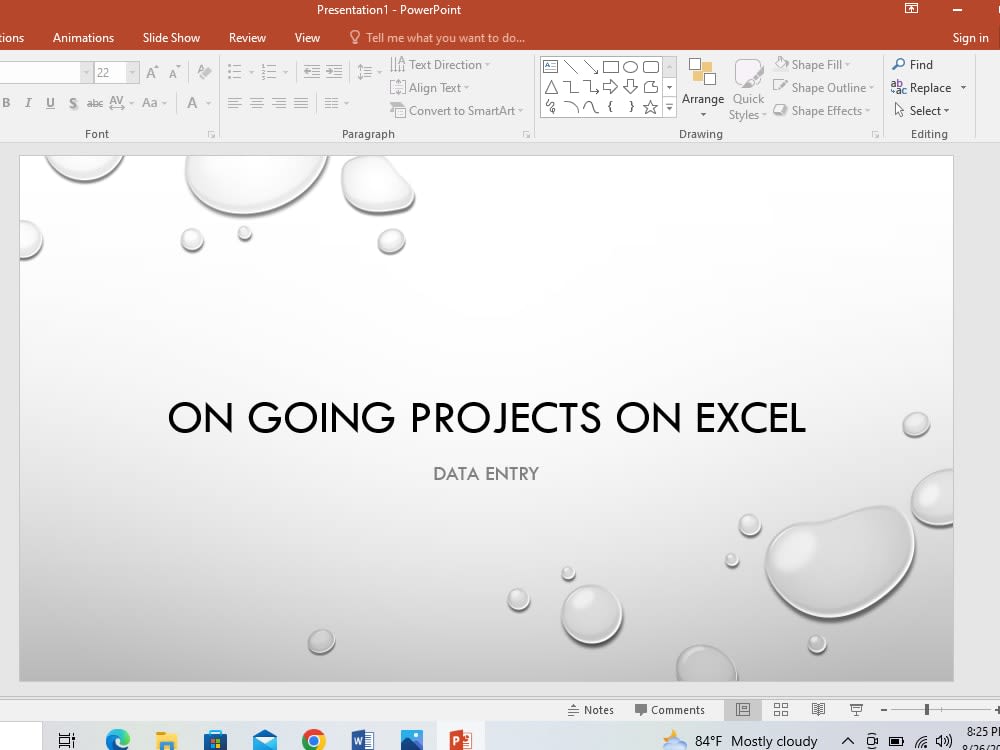1000x750 pixels.
Task: Select the Right Arrow block shape
Action: click(x=611, y=87)
